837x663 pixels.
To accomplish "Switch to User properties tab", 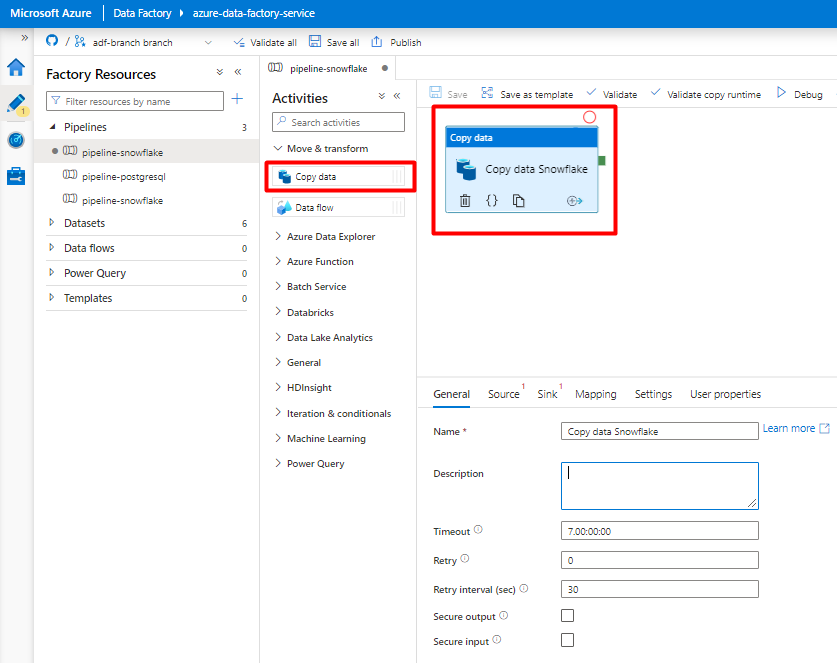I will (x=725, y=394).
